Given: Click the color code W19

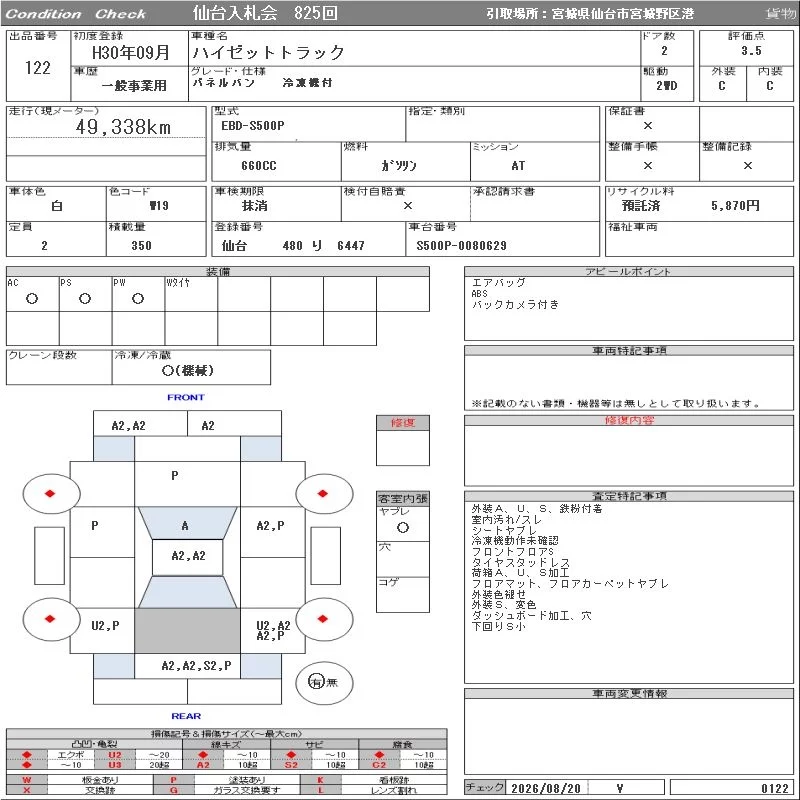Looking at the screenshot, I should pyautogui.click(x=159, y=206).
